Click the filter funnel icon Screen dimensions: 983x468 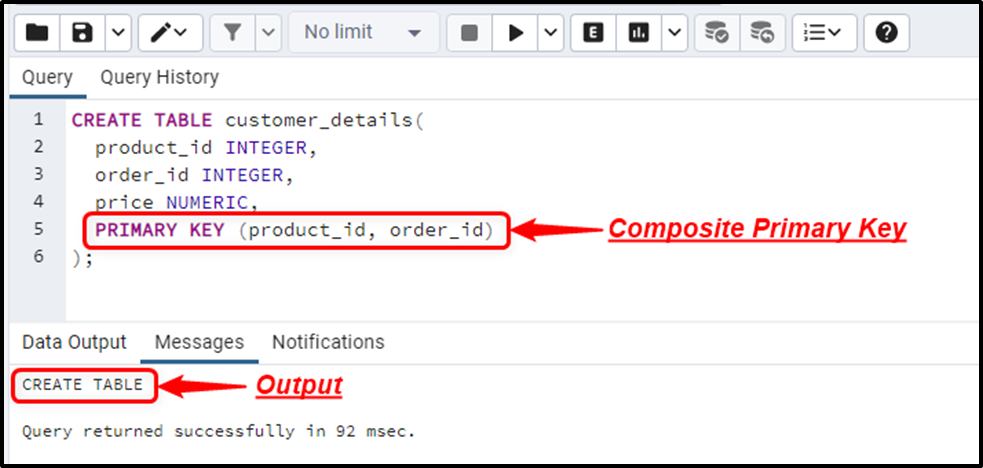point(233,33)
